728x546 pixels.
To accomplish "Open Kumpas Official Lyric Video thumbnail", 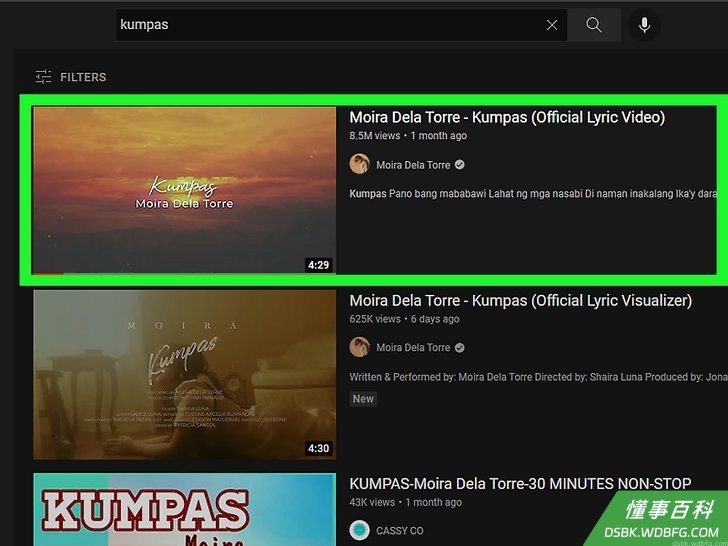I will (184, 190).
